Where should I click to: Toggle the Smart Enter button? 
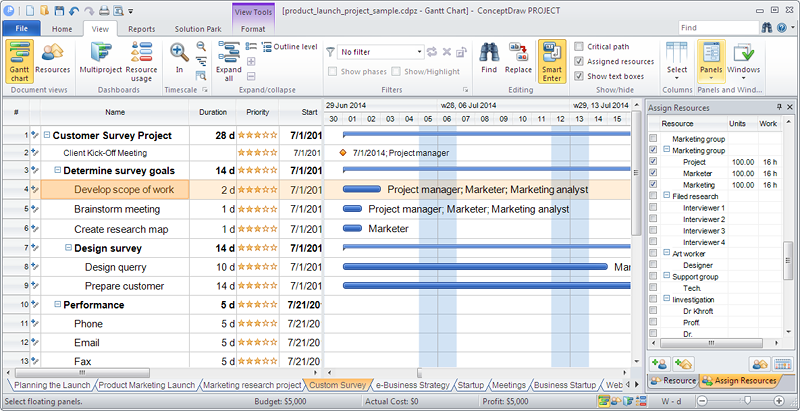pyautogui.click(x=551, y=60)
